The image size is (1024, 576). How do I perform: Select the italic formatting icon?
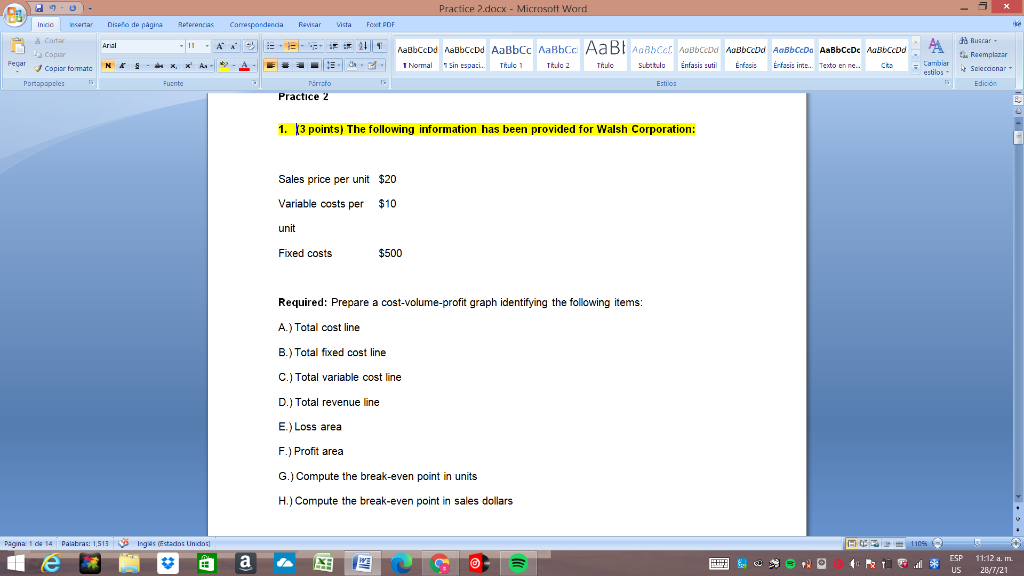click(121, 65)
